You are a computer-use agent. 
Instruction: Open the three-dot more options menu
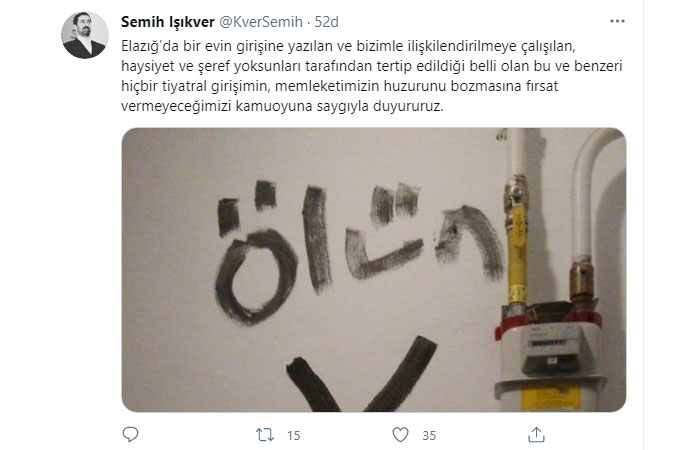coord(617,21)
